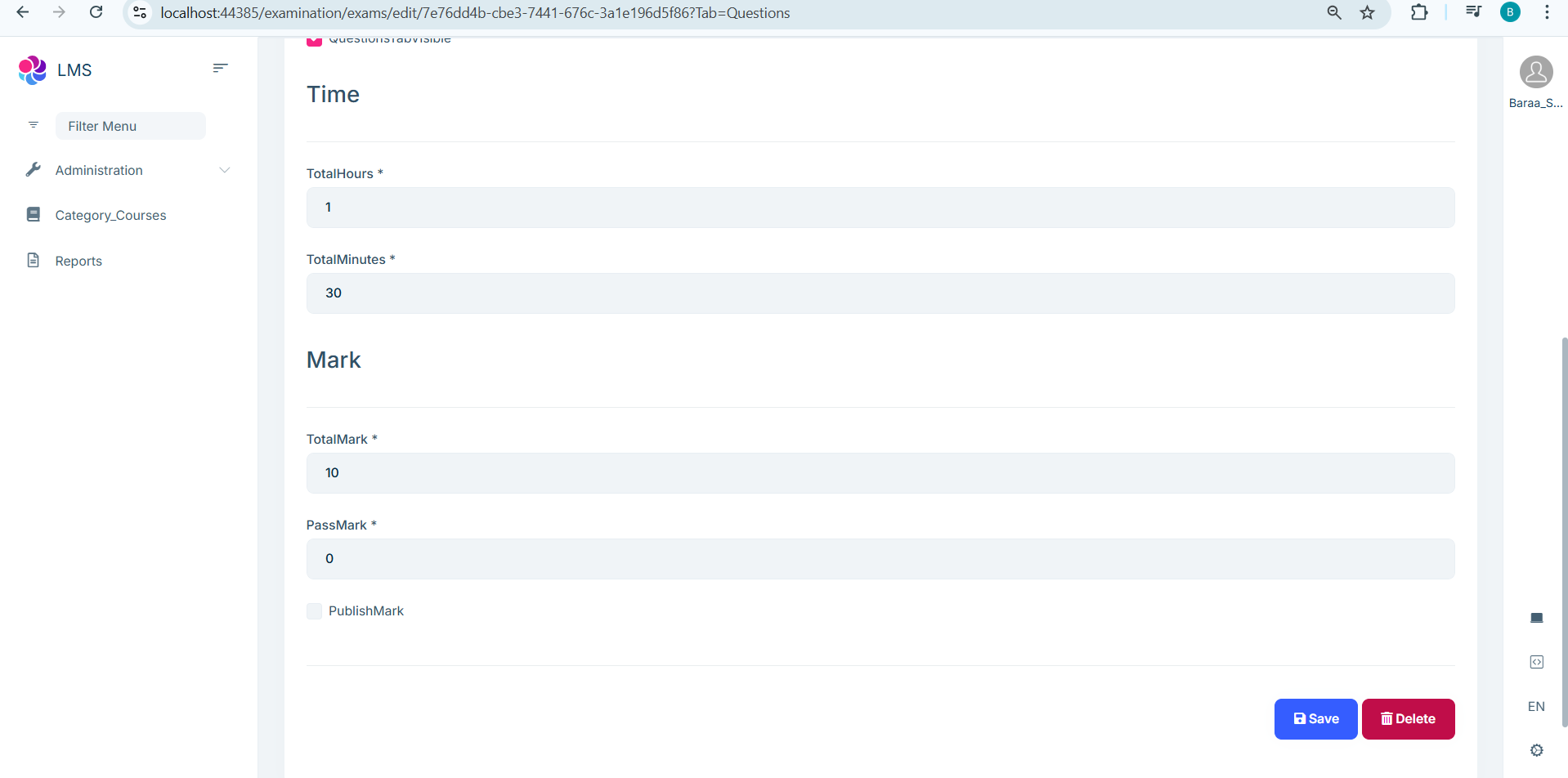Open Category_Courses in the sidebar
1568x778 pixels.
coord(110,216)
